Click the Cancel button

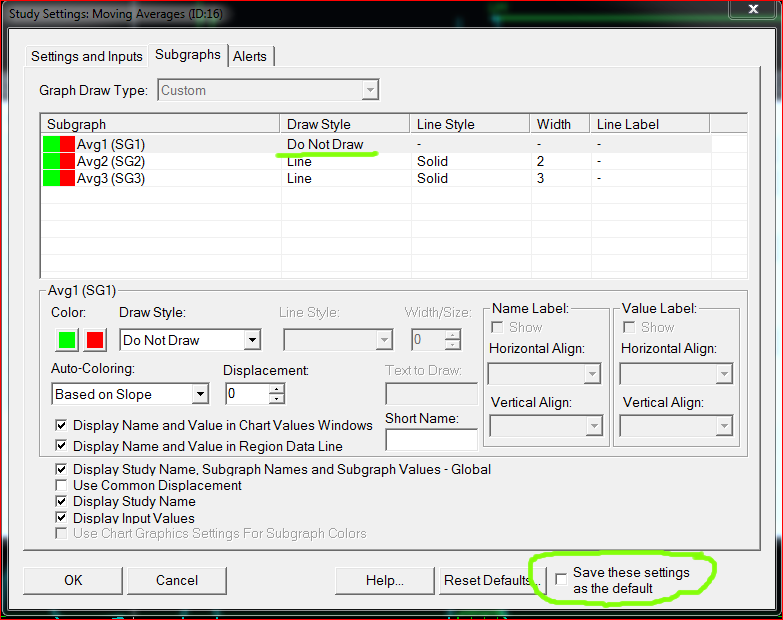click(177, 580)
